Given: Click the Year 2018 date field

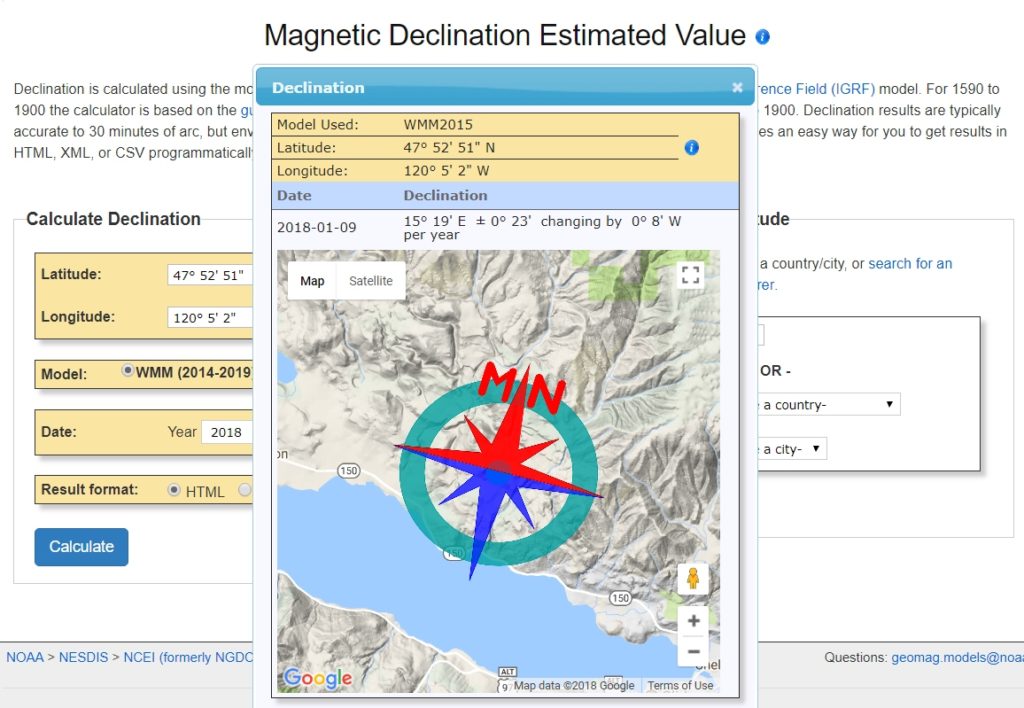Looking at the screenshot, I should 228,432.
